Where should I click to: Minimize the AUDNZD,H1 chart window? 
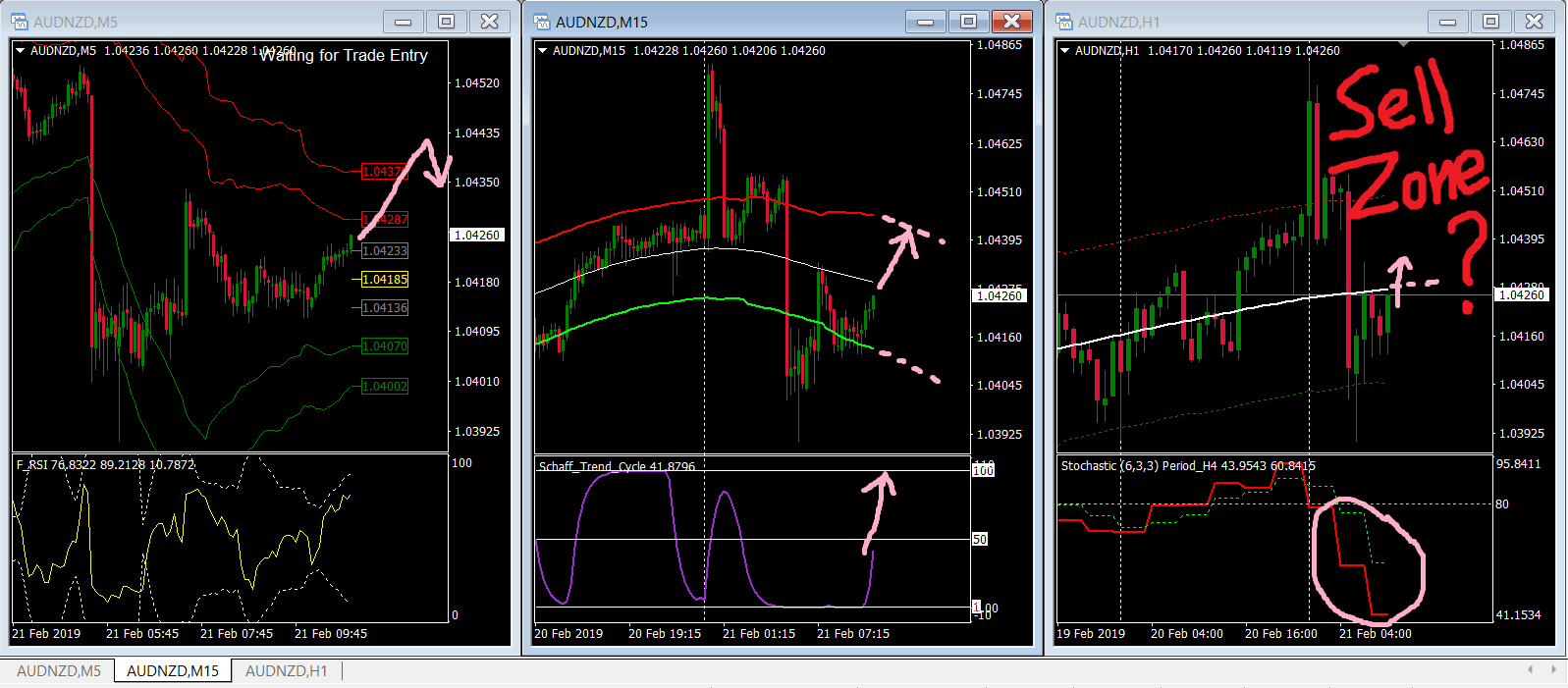pos(1447,22)
